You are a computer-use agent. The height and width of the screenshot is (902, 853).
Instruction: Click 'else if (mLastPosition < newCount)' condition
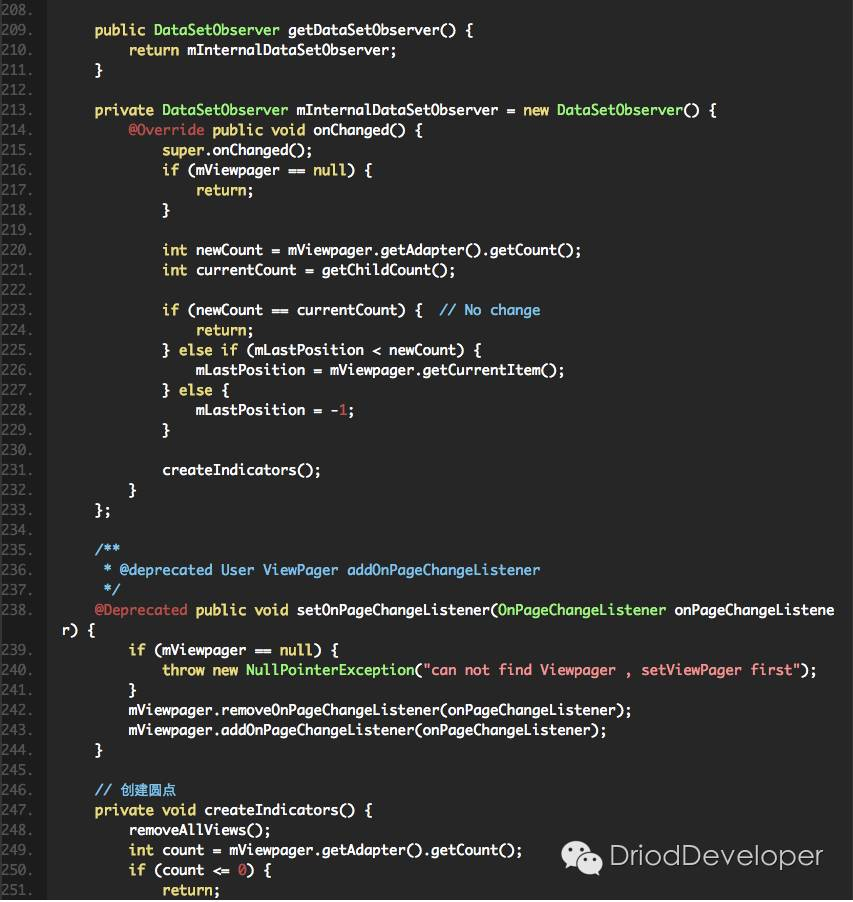pyautogui.click(x=322, y=350)
